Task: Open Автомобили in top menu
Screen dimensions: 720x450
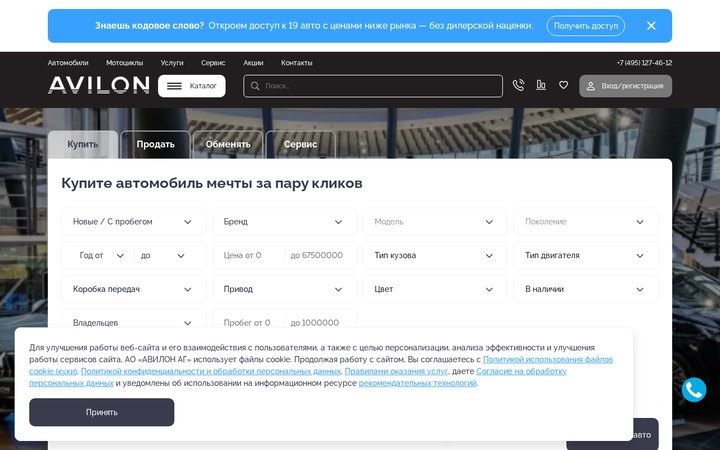Action: (68, 63)
